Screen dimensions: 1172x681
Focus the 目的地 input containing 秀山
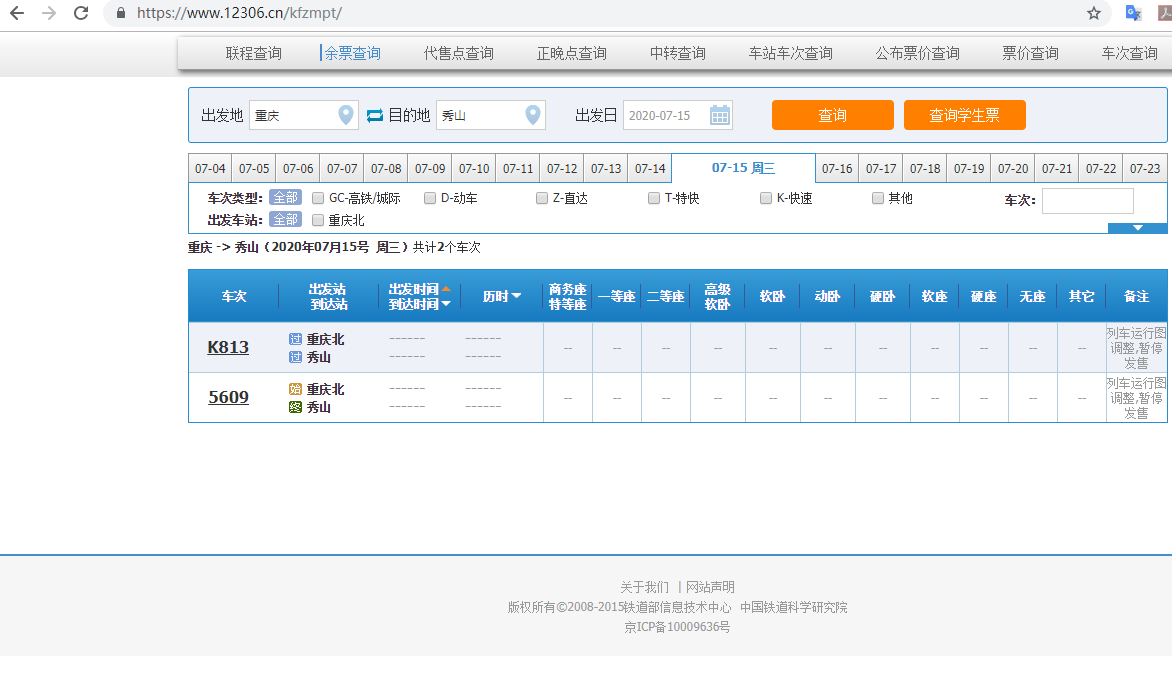point(490,115)
